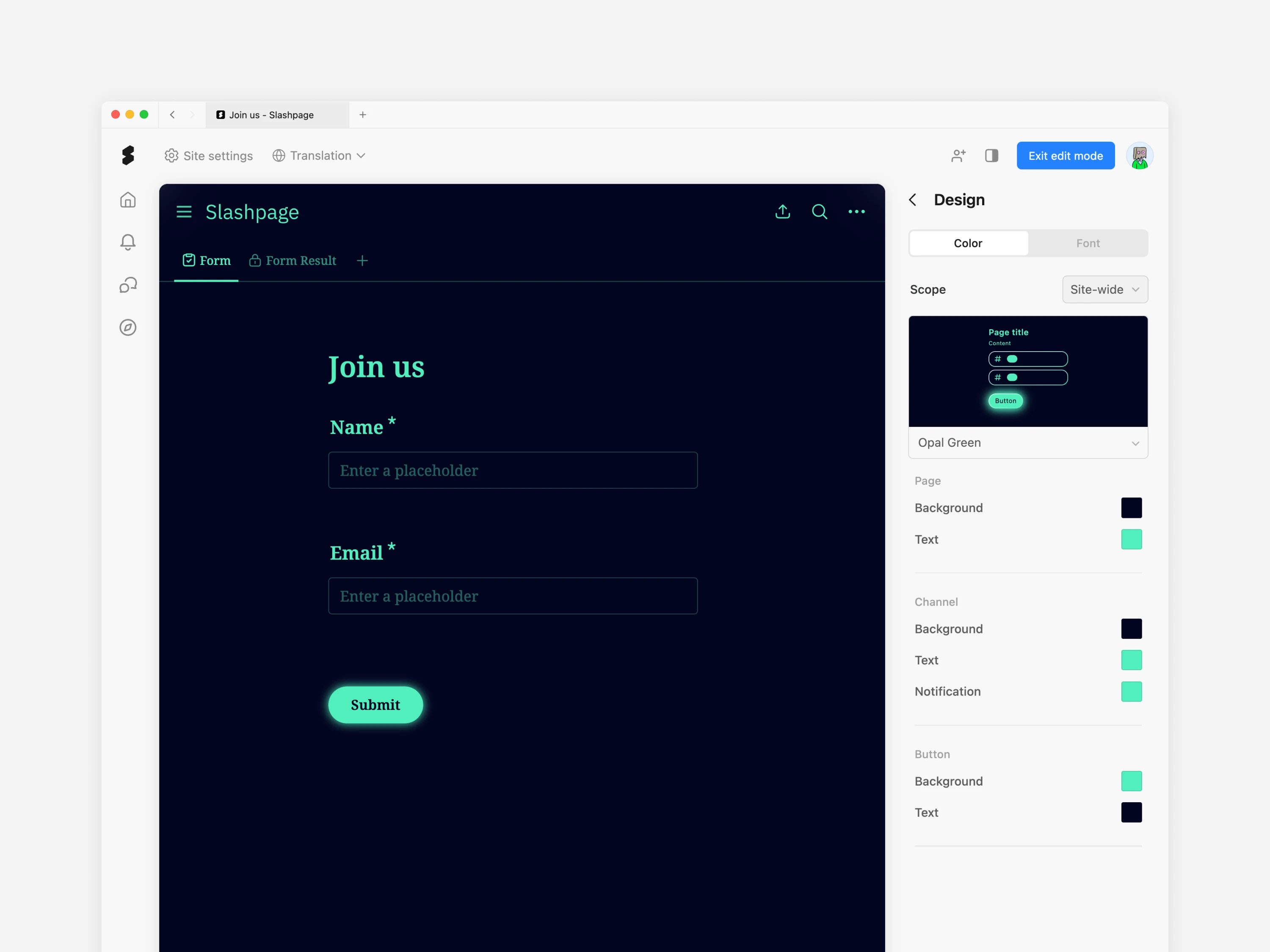
Task: Open the Home sidebar icon
Action: pyautogui.click(x=128, y=200)
